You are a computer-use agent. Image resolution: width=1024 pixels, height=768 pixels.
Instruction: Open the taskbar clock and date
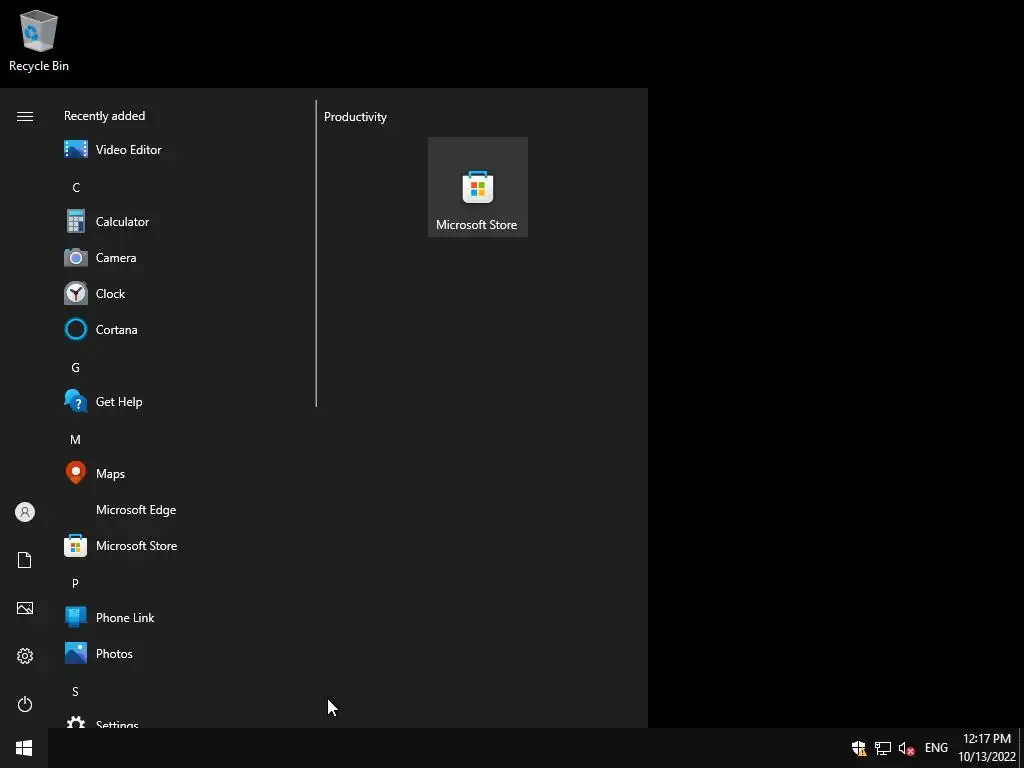987,748
